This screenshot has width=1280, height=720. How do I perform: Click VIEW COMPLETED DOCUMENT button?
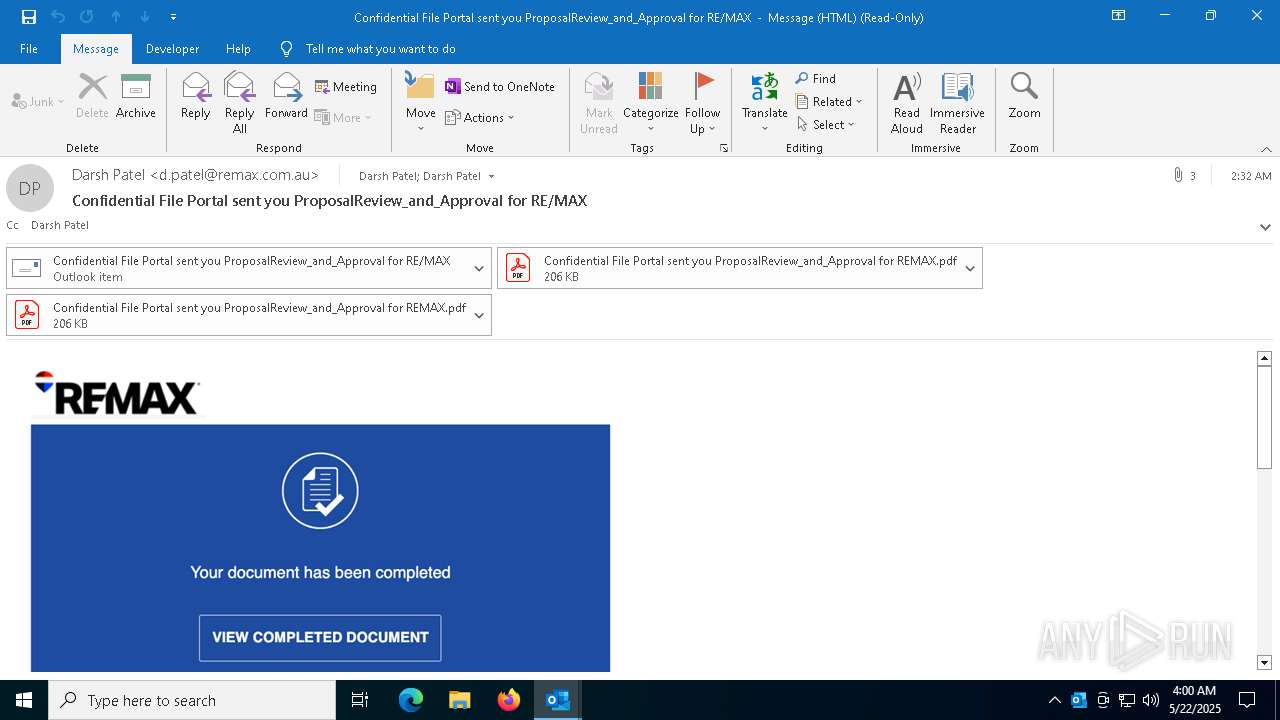click(x=320, y=638)
